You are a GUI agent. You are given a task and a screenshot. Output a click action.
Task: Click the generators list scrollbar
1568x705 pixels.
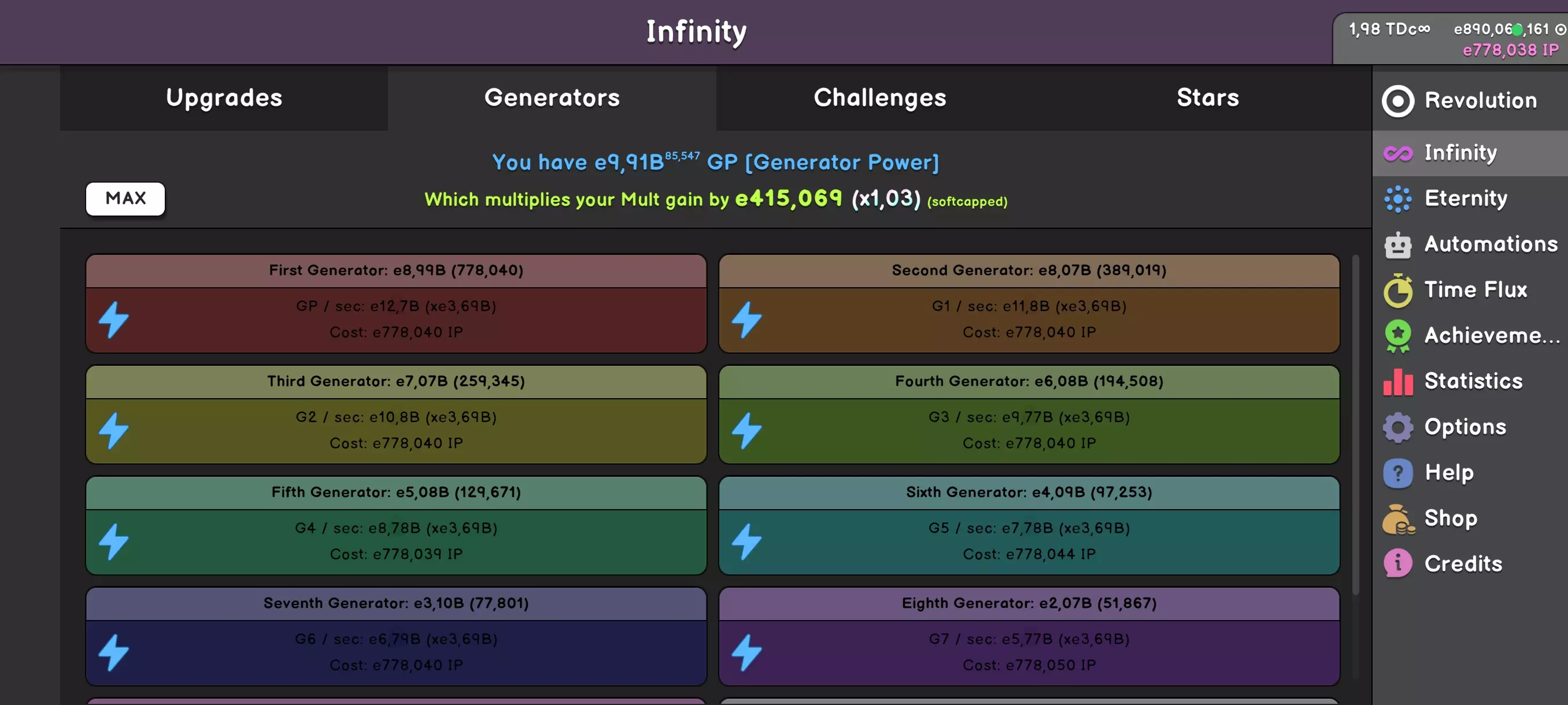[1355, 426]
